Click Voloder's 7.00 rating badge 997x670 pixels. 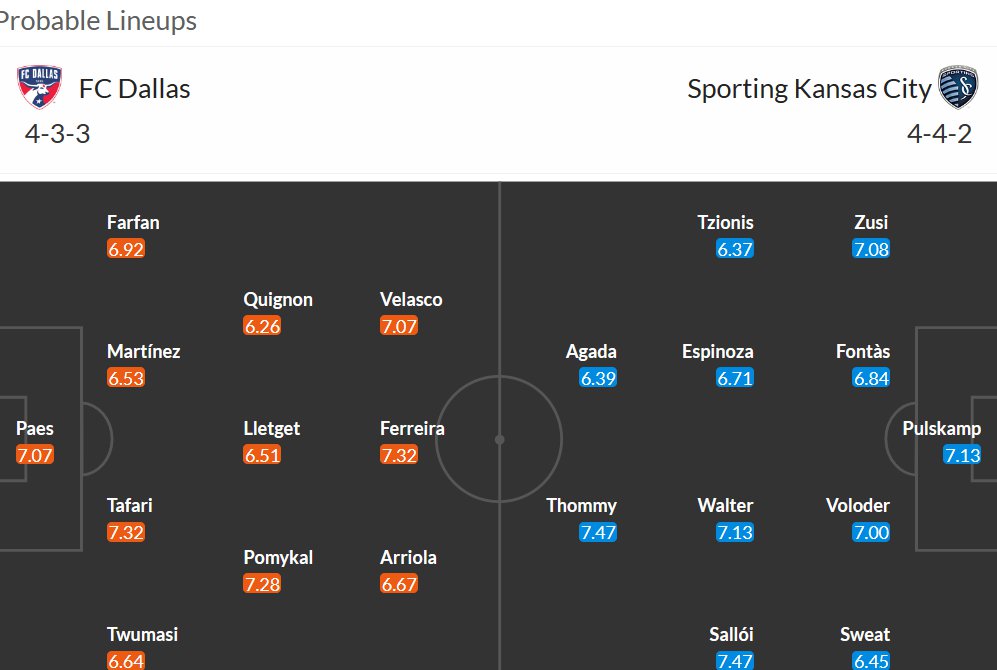(x=870, y=532)
